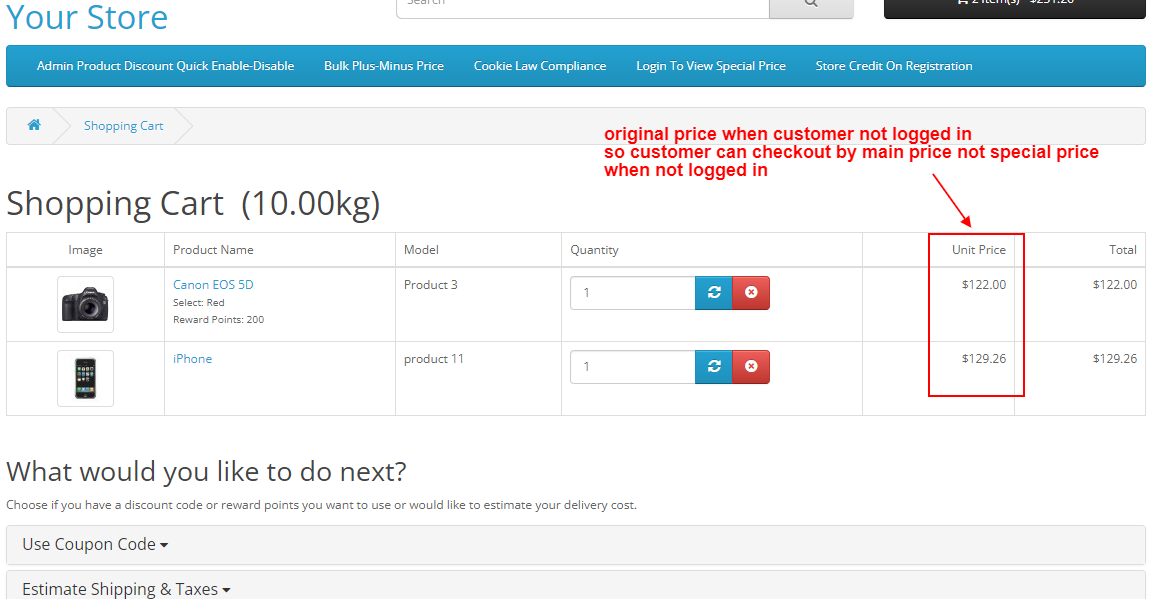Click the home icon in the breadcrumb
This screenshot has height=599, width=1153.
33,125
